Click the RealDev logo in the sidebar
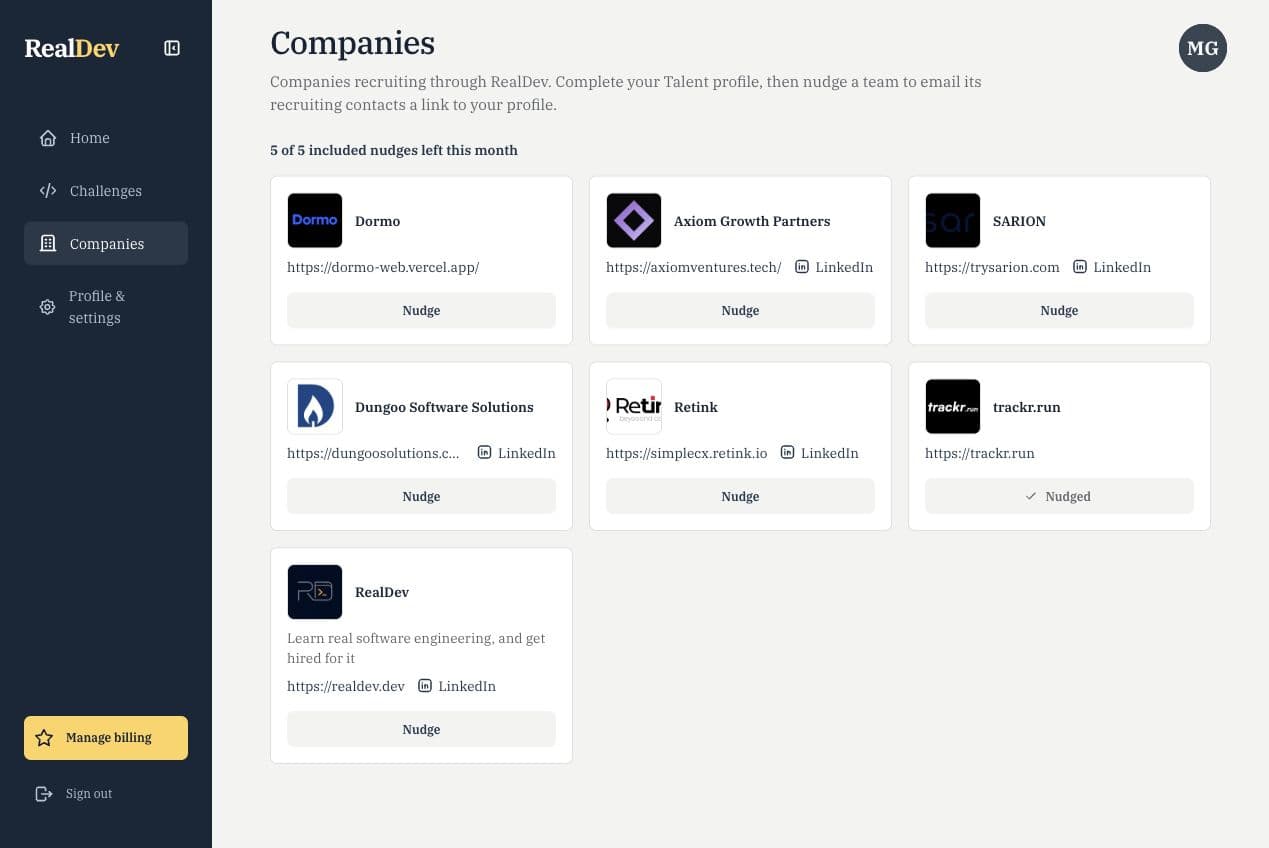 72,48
